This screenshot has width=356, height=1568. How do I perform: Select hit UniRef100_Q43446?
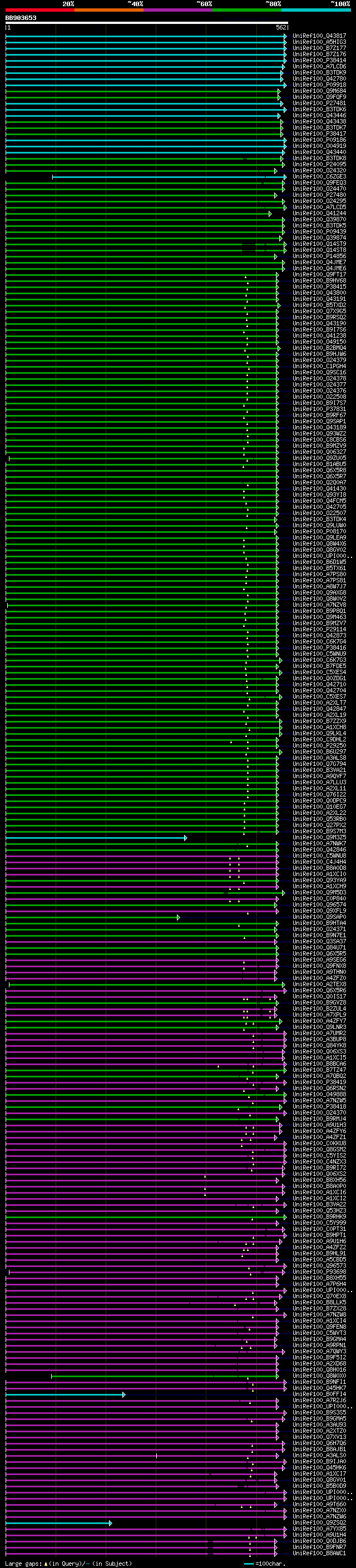coord(319,115)
